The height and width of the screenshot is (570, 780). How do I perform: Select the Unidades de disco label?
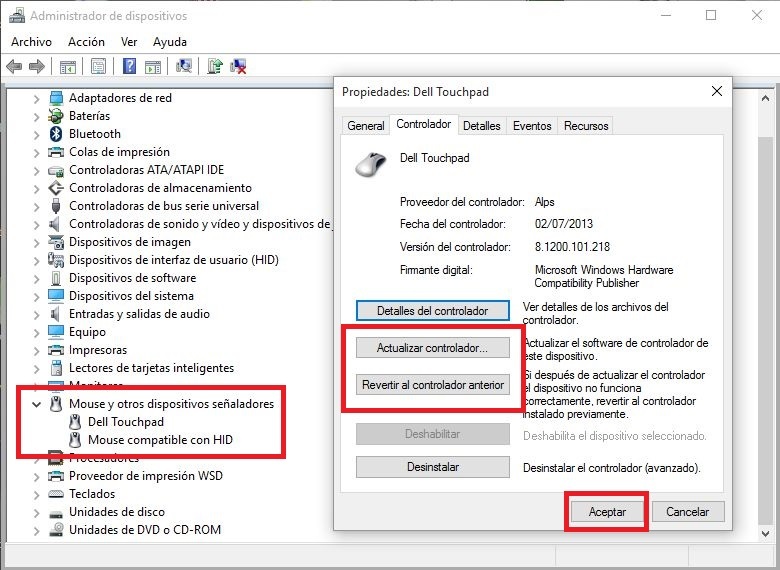click(117, 512)
